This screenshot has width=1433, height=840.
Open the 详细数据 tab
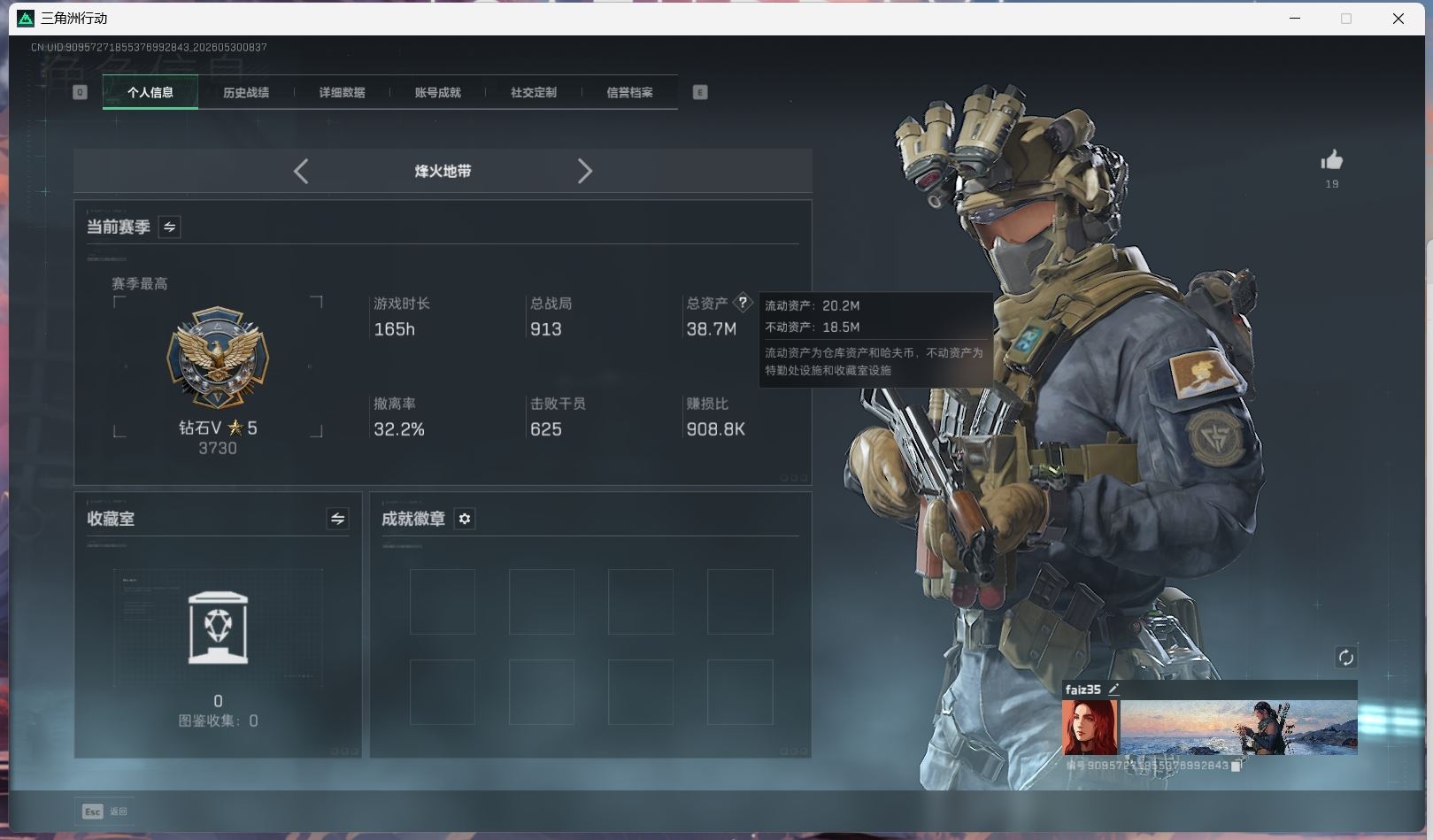click(342, 92)
